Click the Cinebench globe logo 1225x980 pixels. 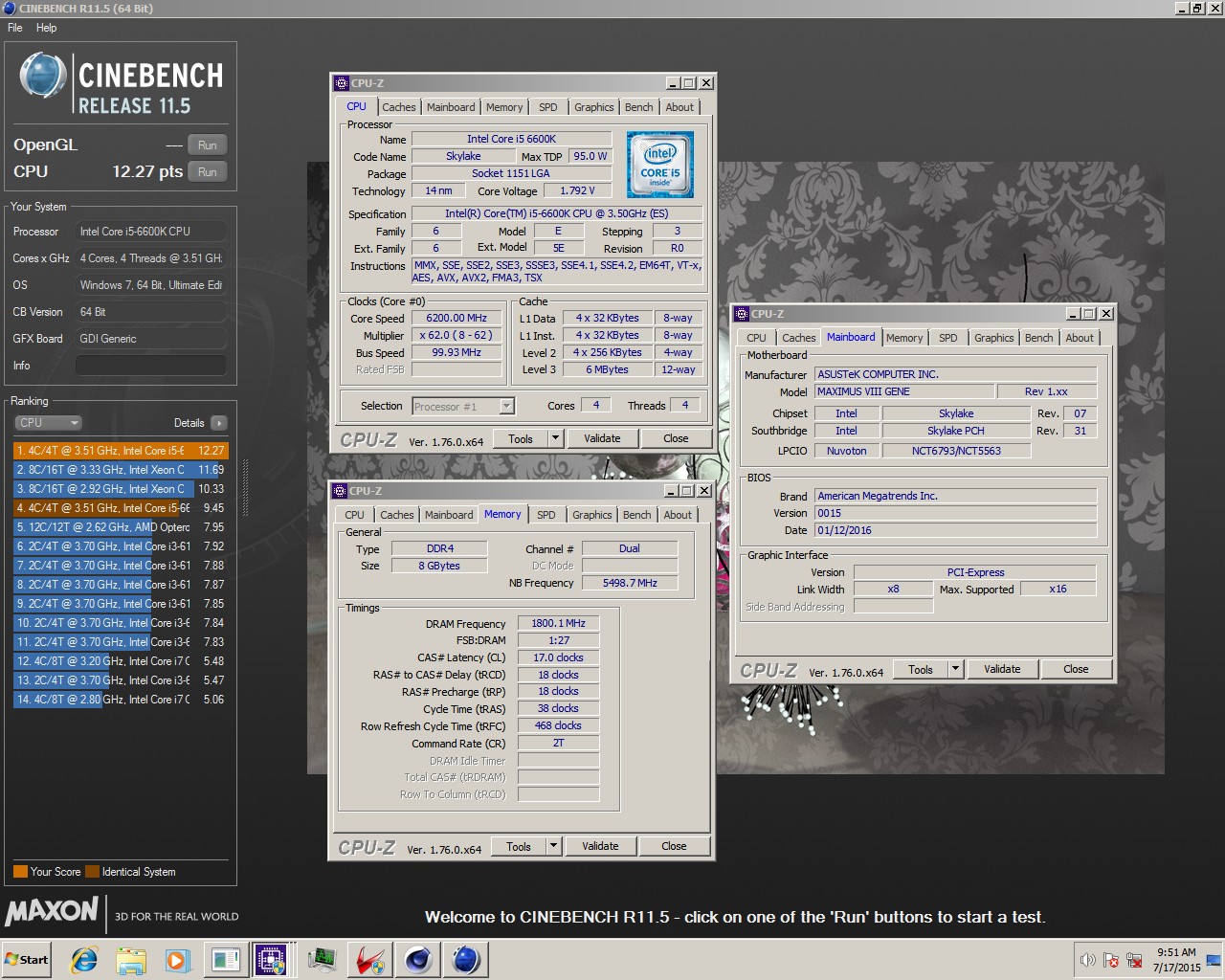coord(43,75)
